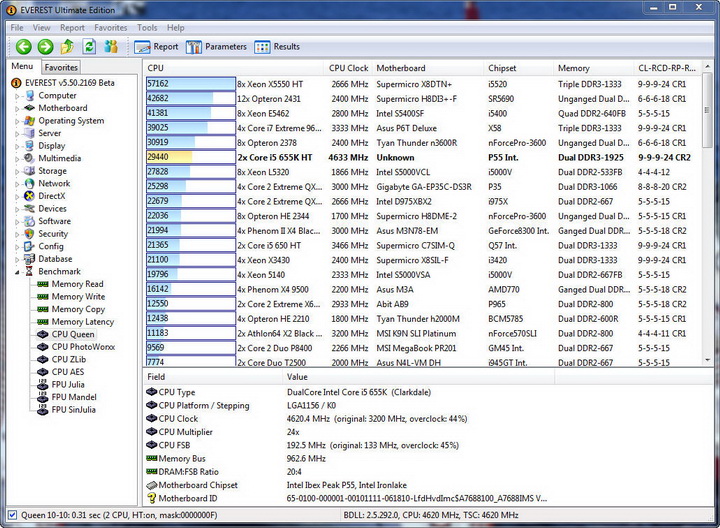Select CPU AES benchmark icon
The image size is (720, 528).
(x=43, y=372)
